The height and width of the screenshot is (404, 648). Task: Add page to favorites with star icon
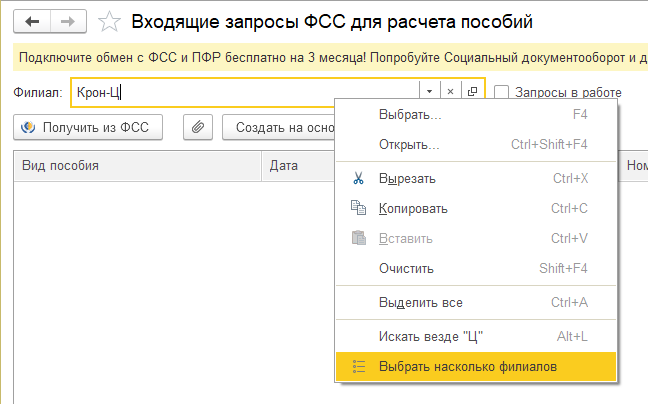click(111, 20)
